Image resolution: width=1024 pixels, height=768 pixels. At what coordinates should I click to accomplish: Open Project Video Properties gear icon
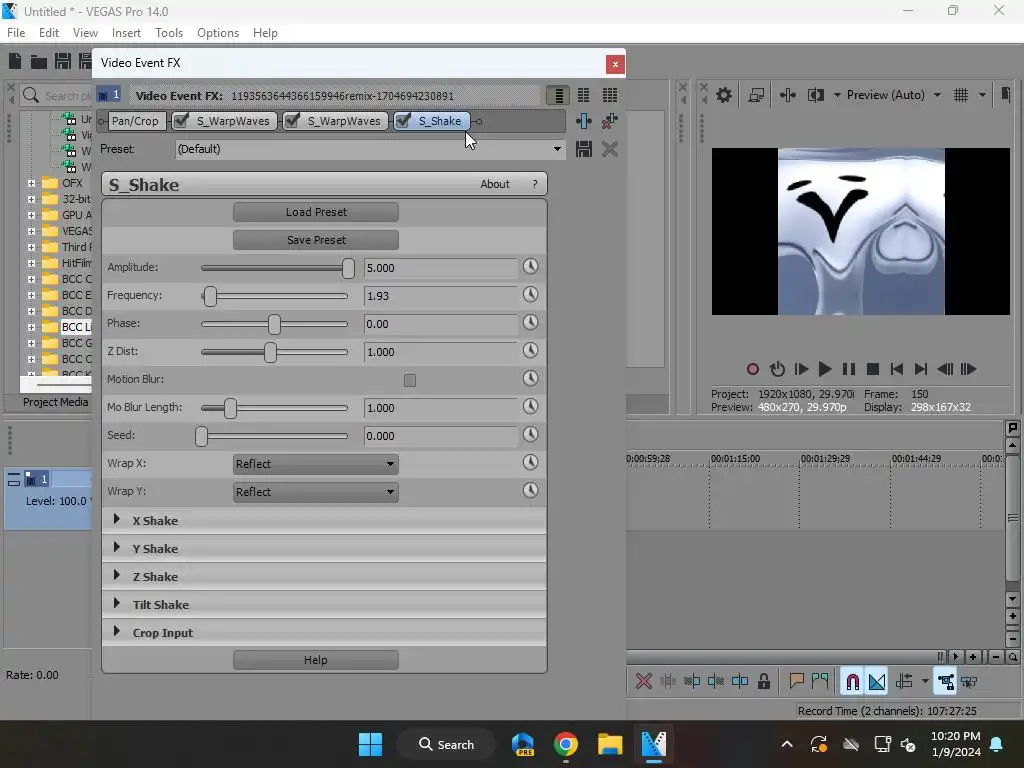[724, 95]
